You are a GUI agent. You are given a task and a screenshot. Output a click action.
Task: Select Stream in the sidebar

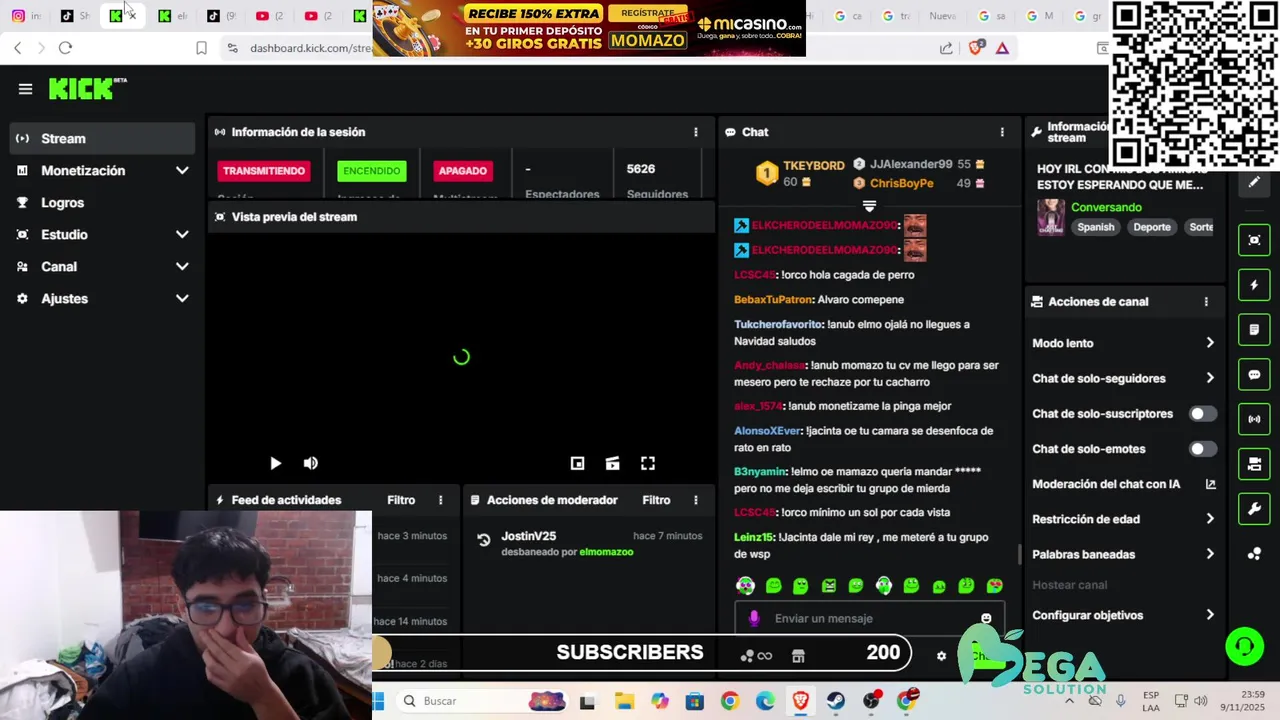click(x=102, y=139)
